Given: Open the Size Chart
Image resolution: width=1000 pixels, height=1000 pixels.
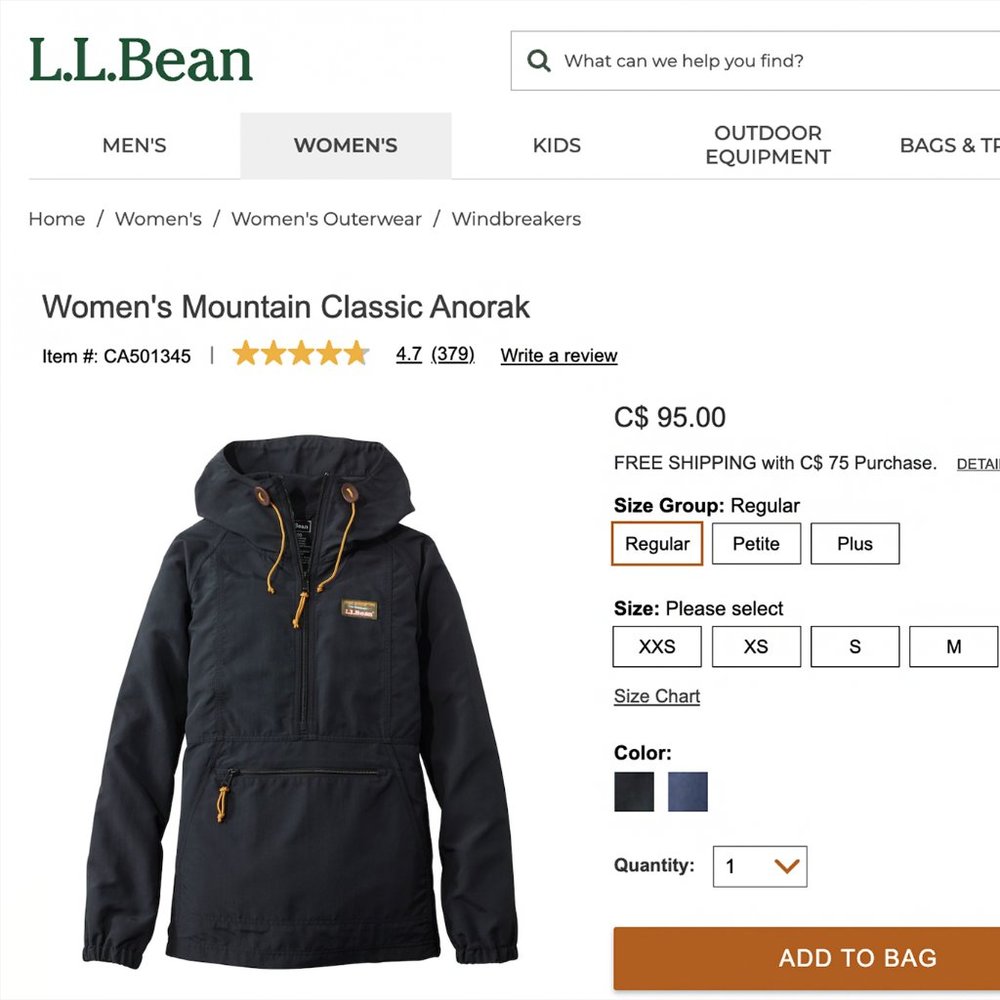Looking at the screenshot, I should tap(656, 696).
